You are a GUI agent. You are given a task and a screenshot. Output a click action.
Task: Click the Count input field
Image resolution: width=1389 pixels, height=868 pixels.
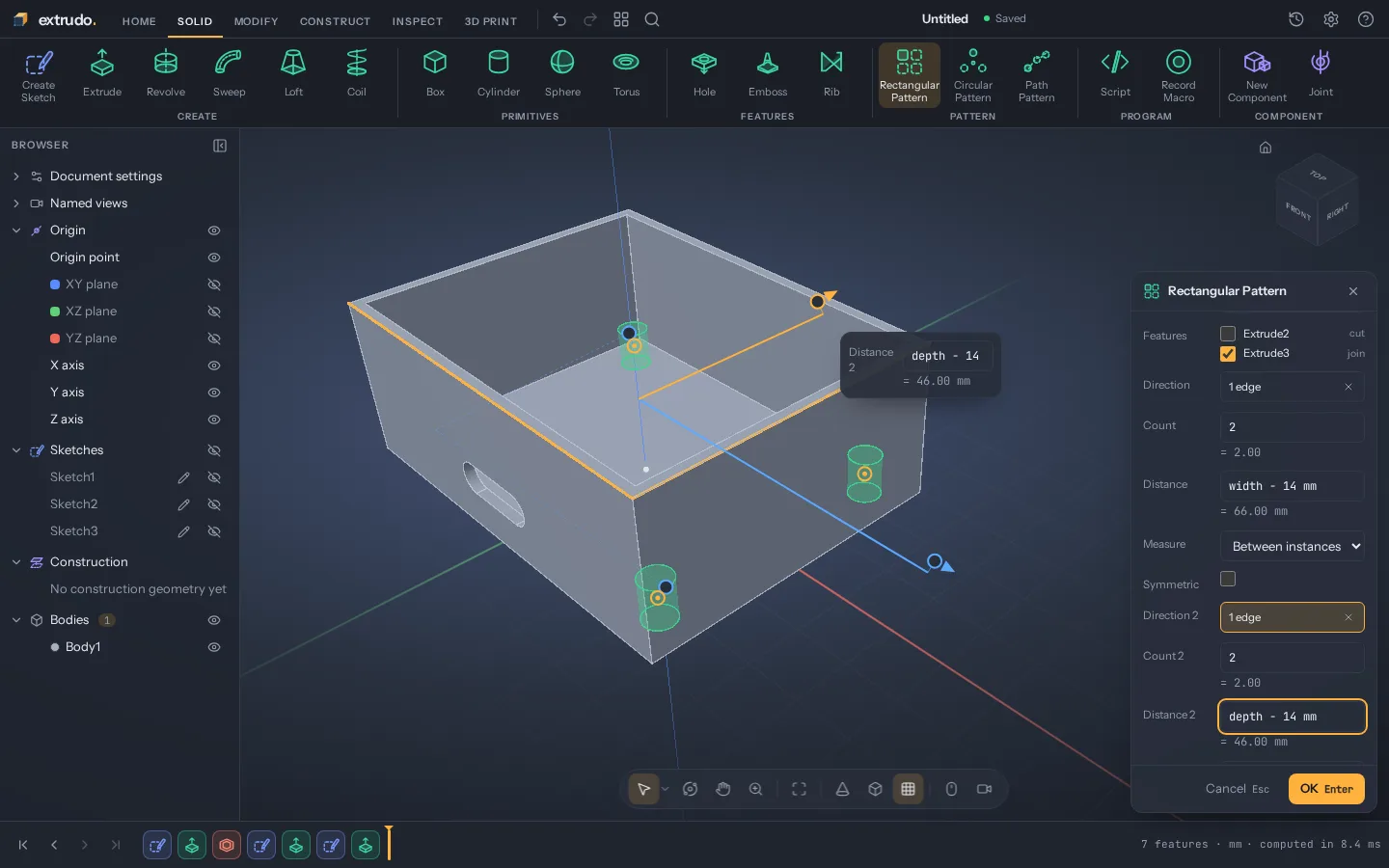click(1293, 427)
